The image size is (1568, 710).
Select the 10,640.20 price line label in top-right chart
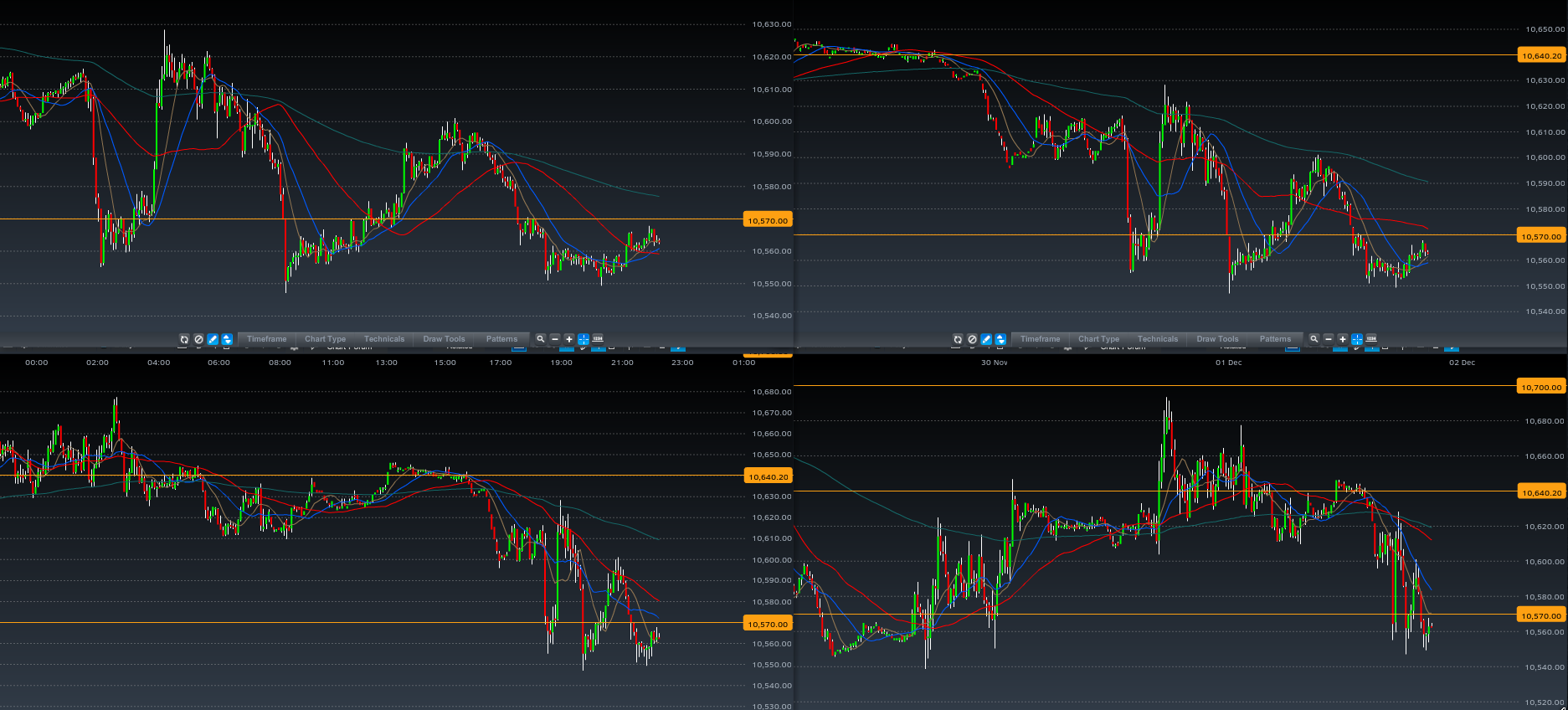pos(1541,56)
